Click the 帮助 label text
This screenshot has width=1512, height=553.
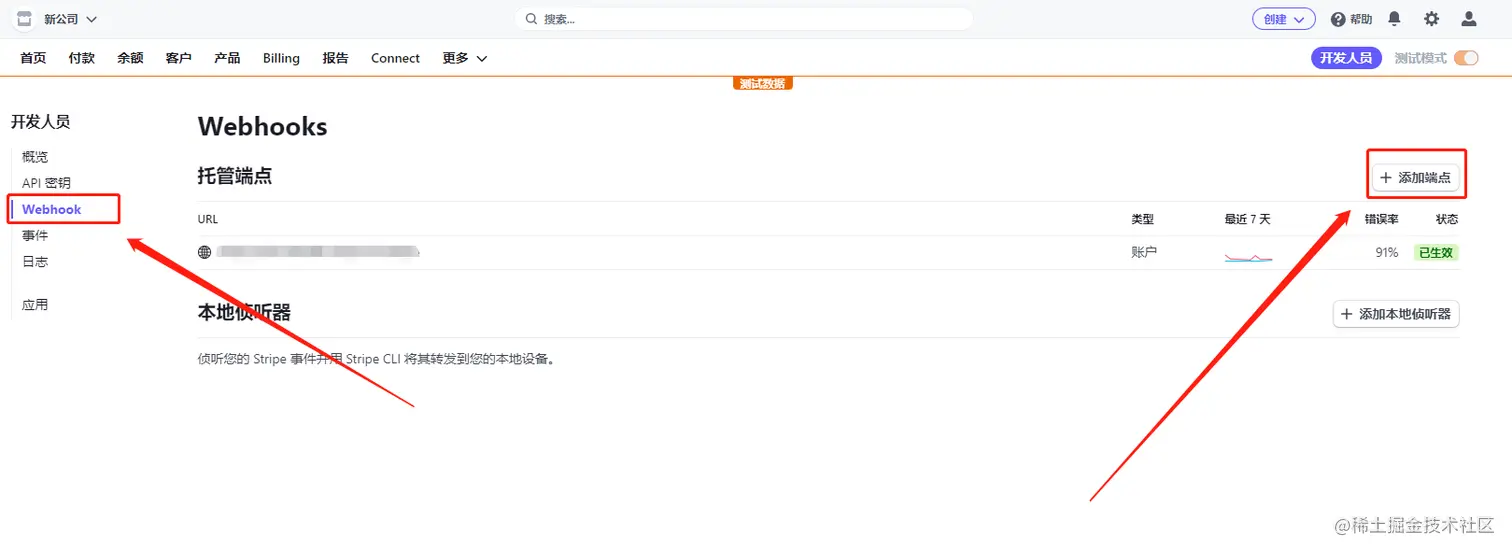1361,19
